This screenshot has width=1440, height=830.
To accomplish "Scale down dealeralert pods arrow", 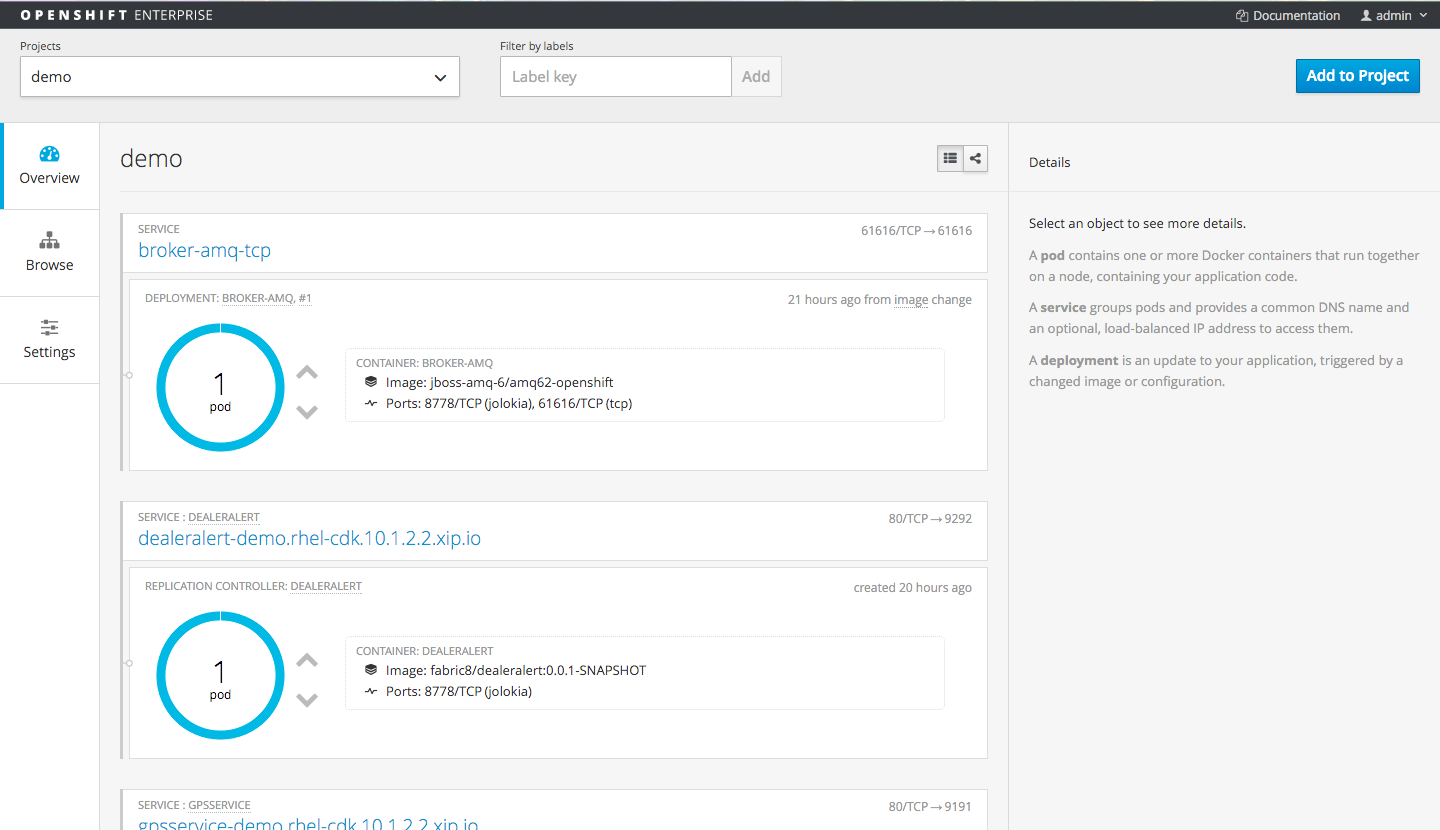I will (307, 699).
